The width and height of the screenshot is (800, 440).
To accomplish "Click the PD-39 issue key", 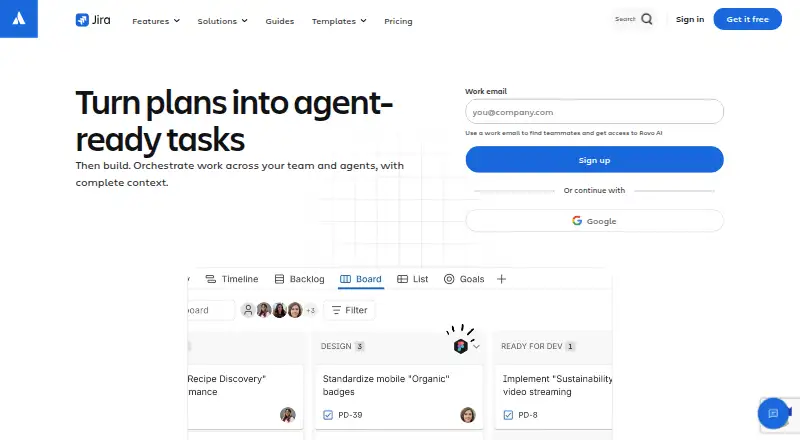I will (x=350, y=415).
